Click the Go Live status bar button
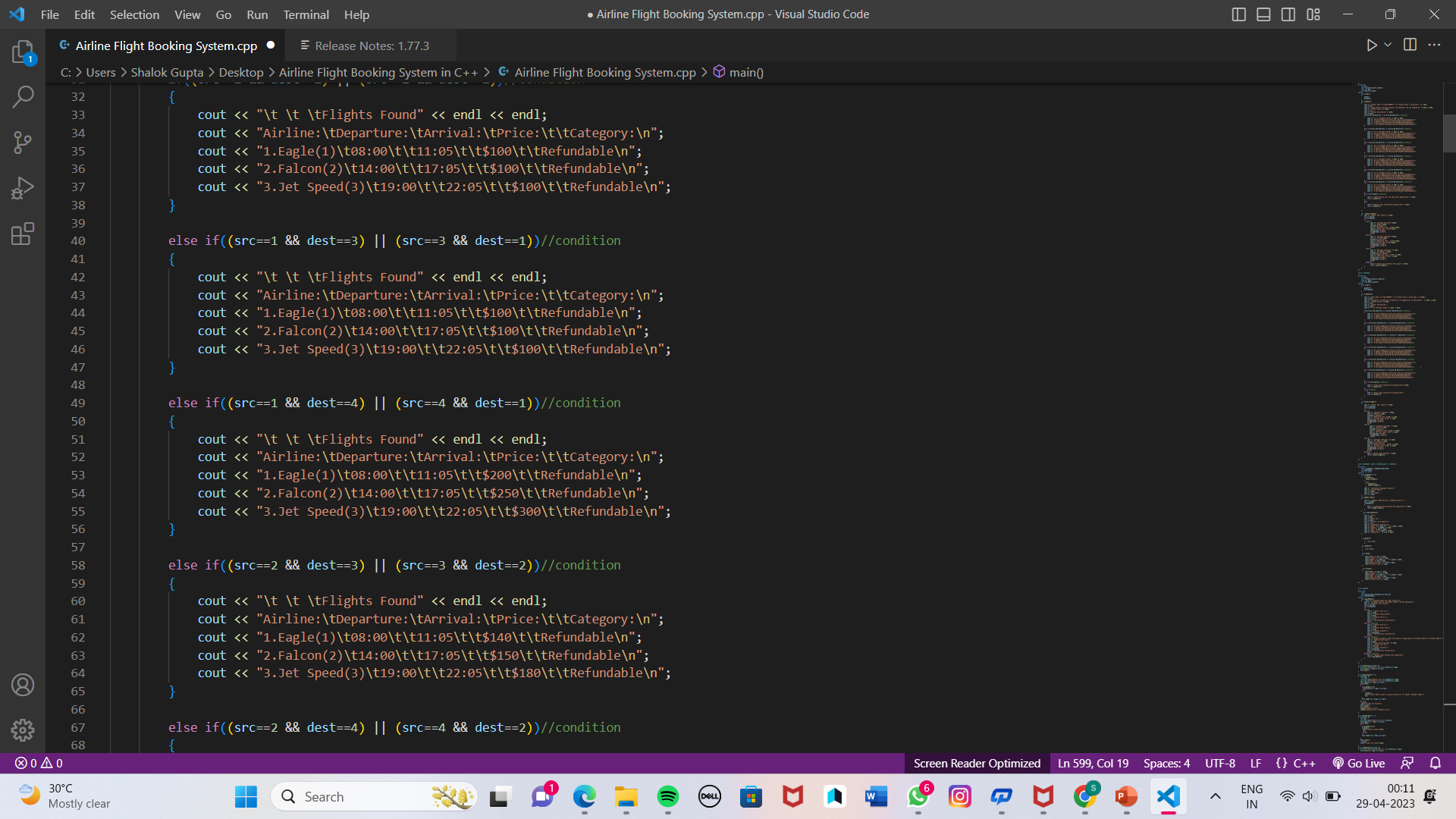The width and height of the screenshot is (1456, 819). tap(1359, 763)
